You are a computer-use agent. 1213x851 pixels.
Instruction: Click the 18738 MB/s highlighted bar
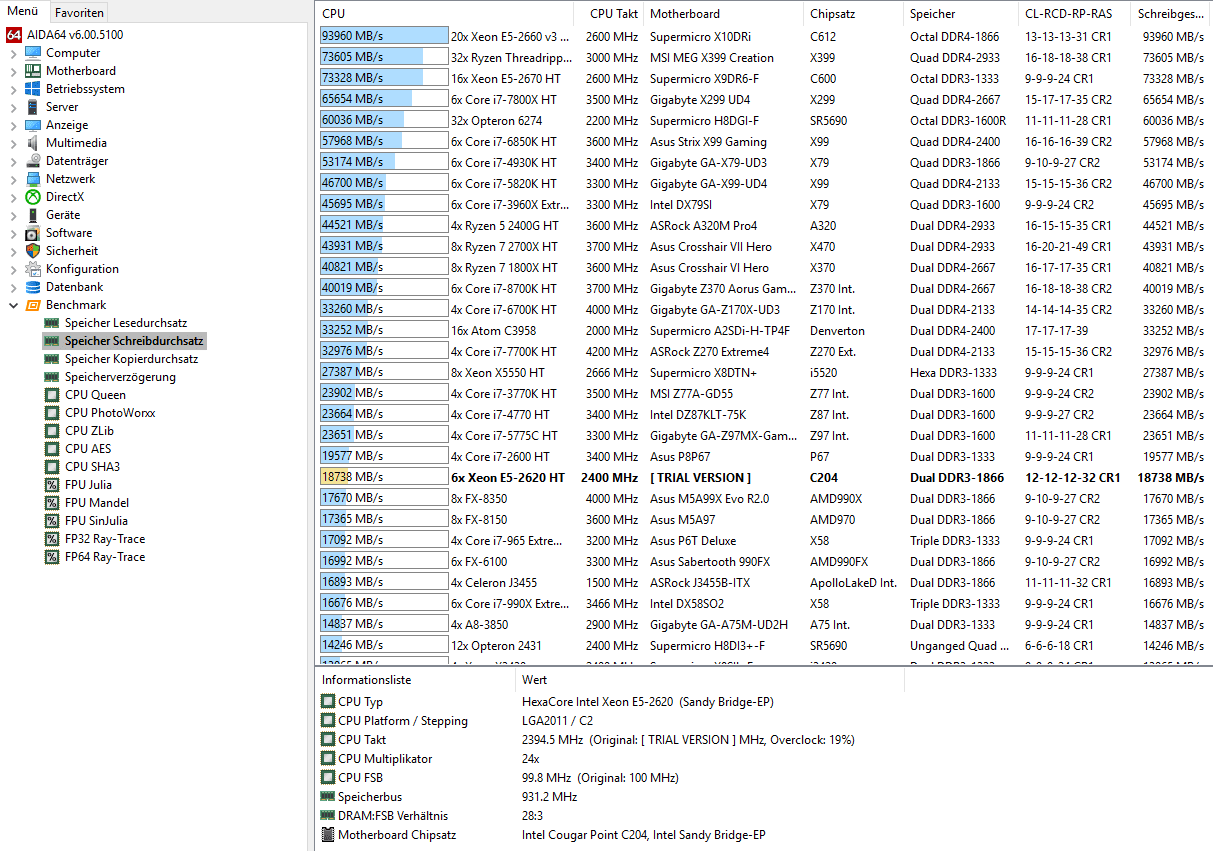[383, 477]
